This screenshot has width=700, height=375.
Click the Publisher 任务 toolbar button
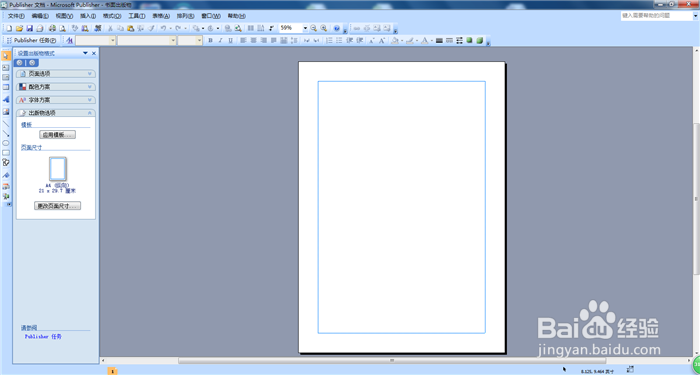coord(31,41)
